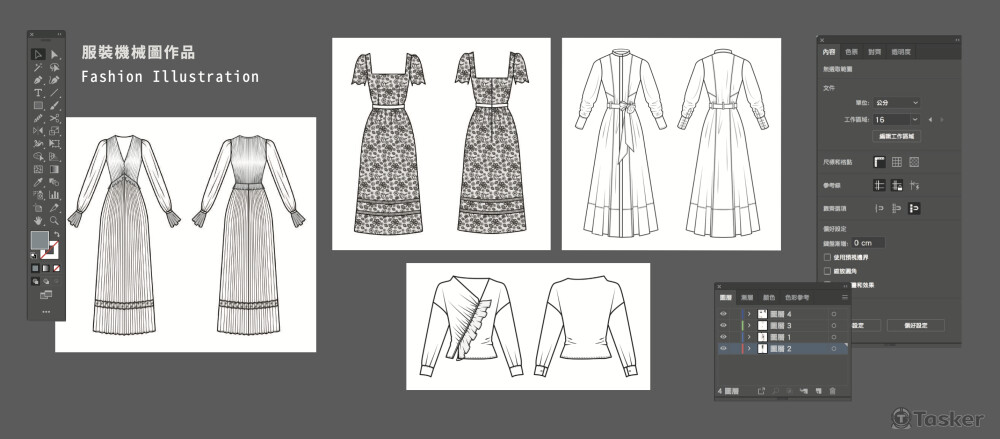Open the 單位 units dropdown
Viewport: 1000px width, 439px height.
(x=897, y=102)
